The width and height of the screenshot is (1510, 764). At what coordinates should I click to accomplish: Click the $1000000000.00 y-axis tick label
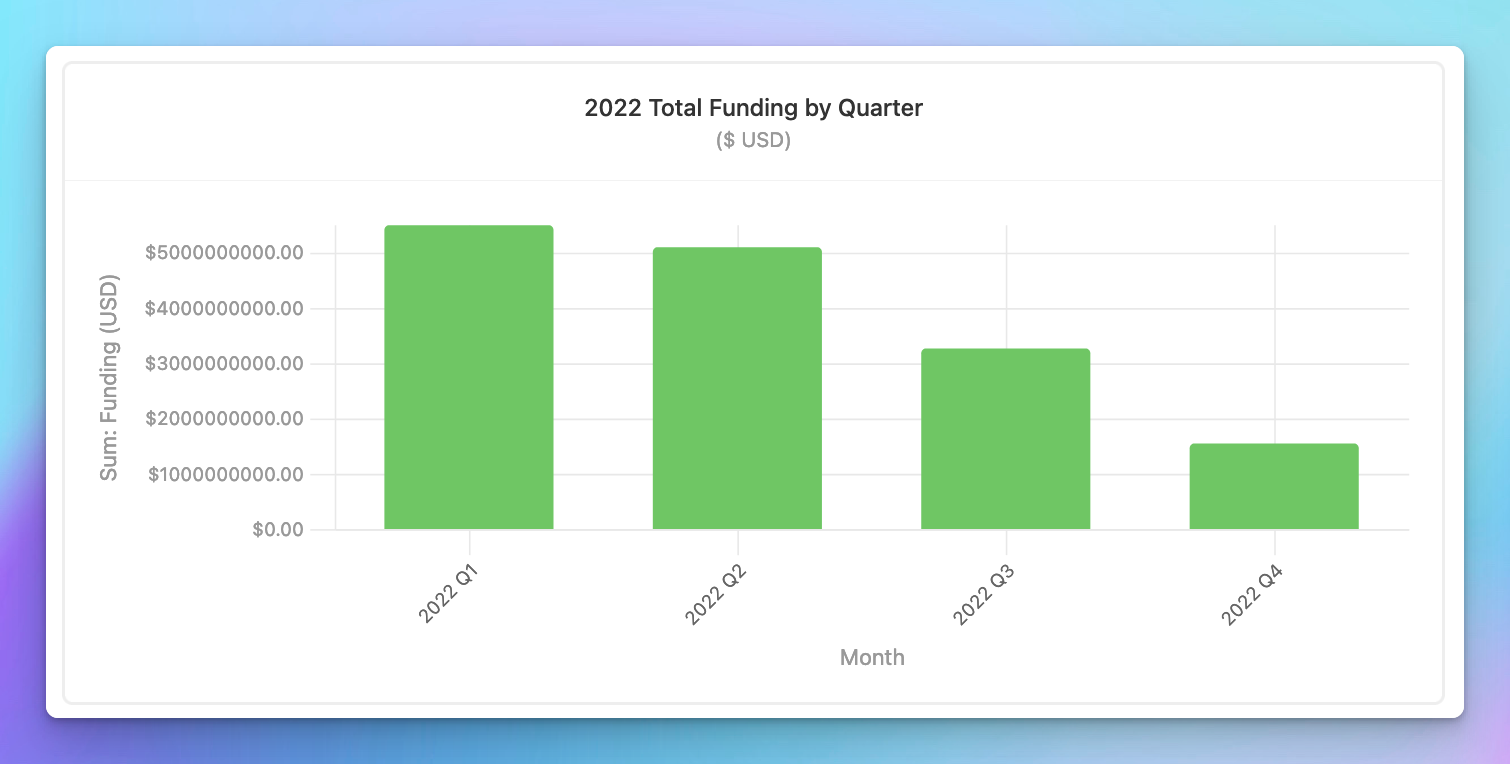pyautogui.click(x=225, y=474)
